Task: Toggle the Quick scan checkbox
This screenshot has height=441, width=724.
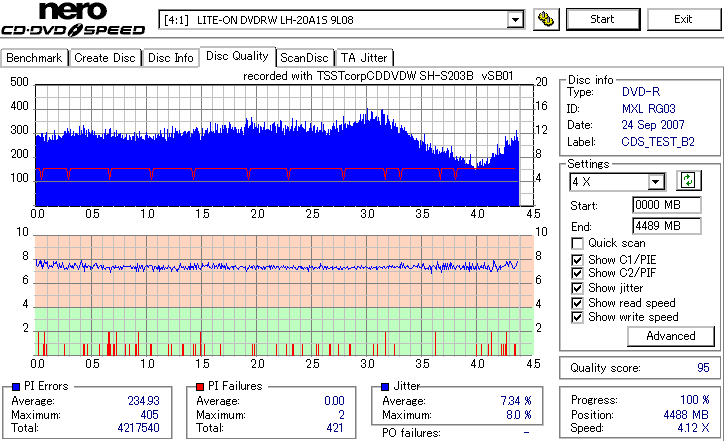Action: (x=577, y=243)
